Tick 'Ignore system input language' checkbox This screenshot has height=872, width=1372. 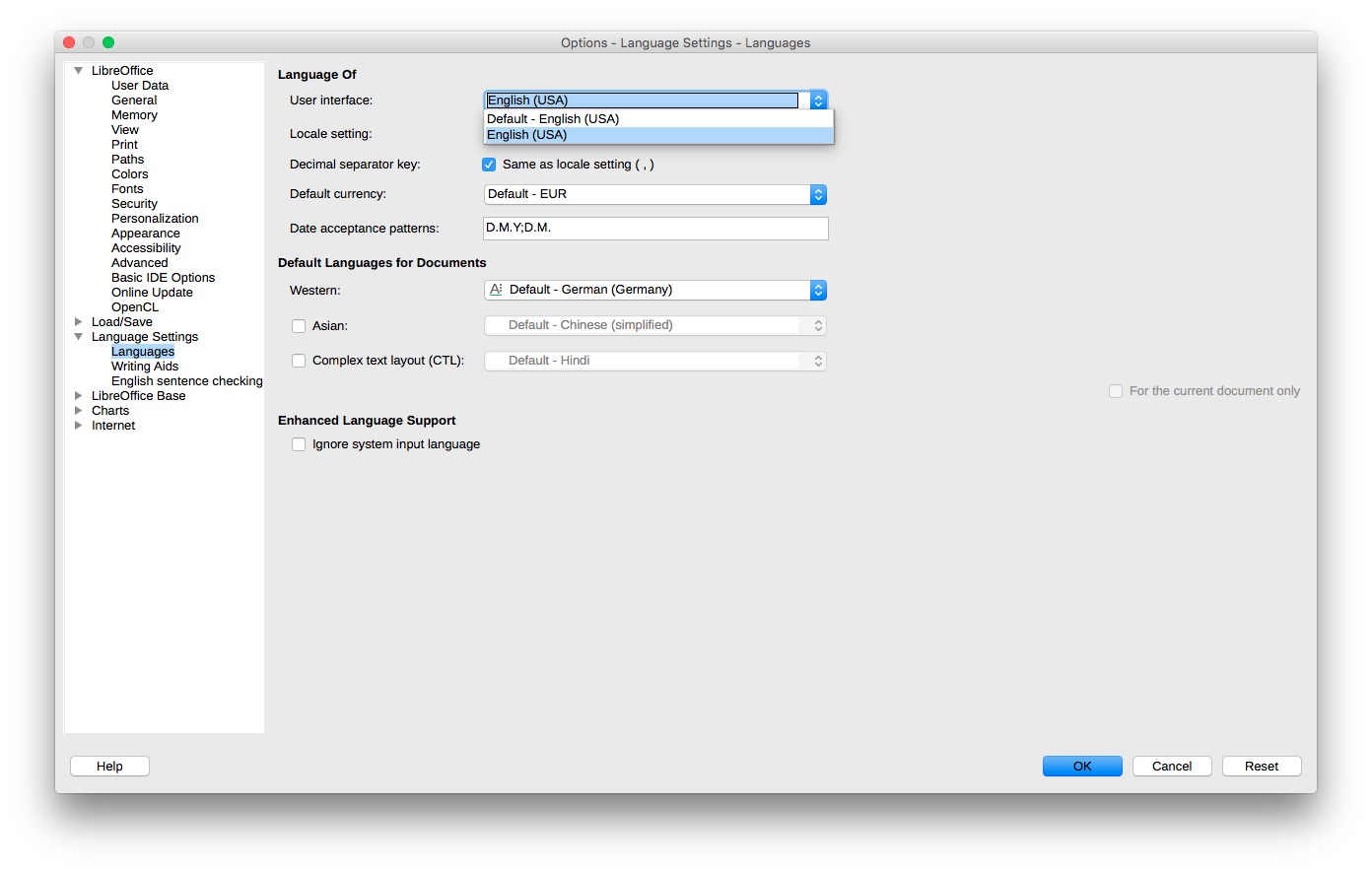click(x=299, y=444)
